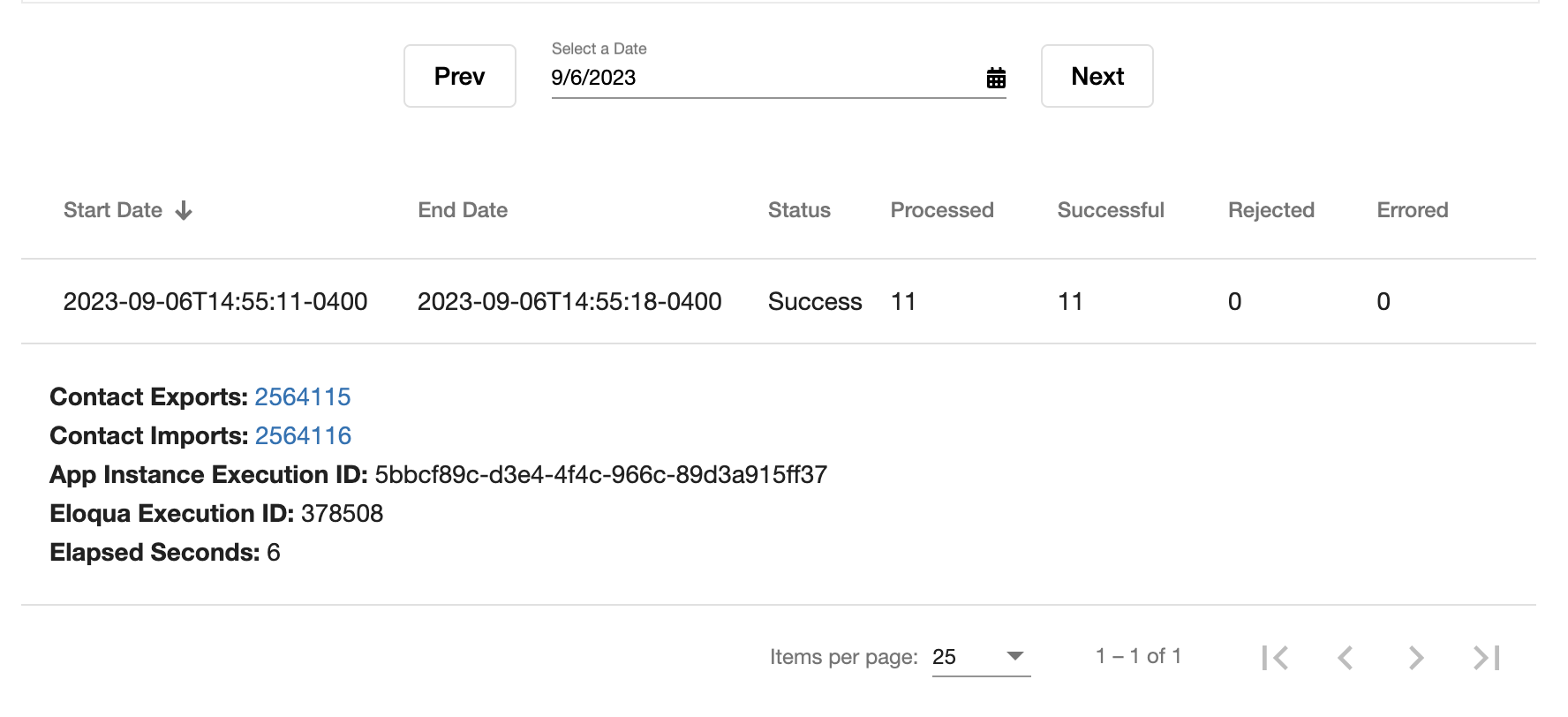Open the calendar date picker icon

(x=996, y=78)
